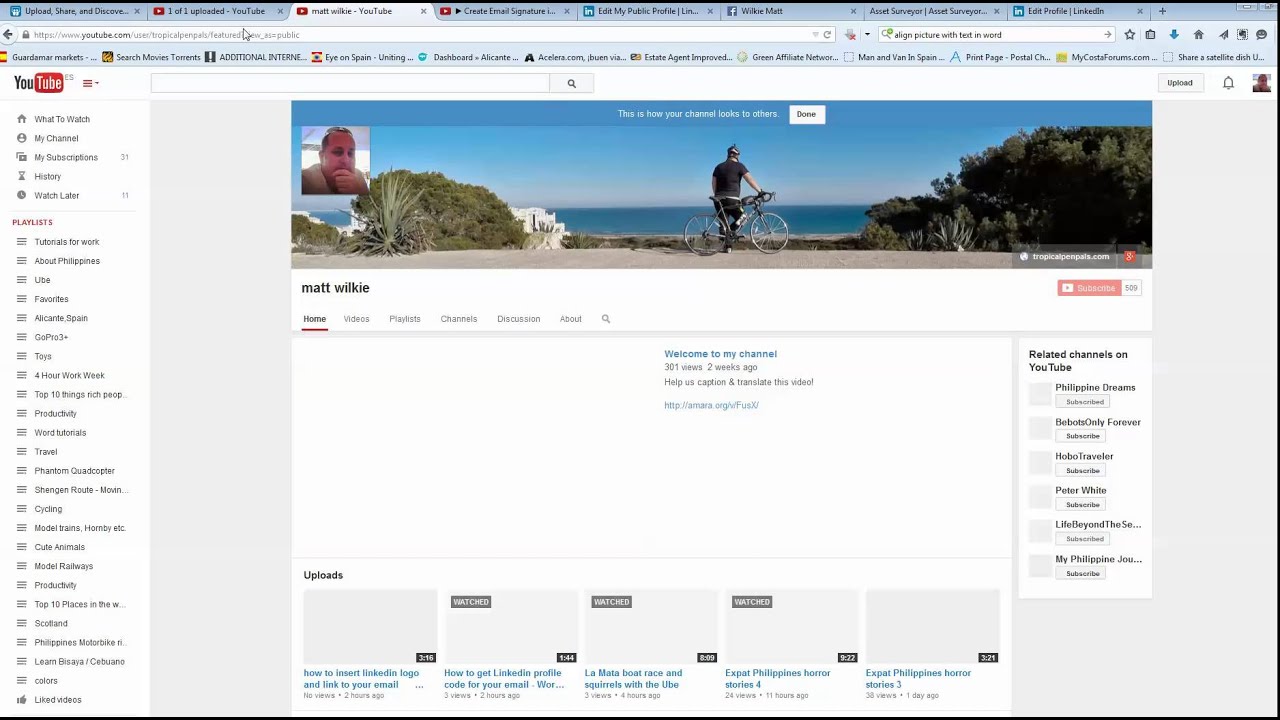The height and width of the screenshot is (720, 1280).
Task: Click the search engine selector icon
Action: (x=886, y=35)
